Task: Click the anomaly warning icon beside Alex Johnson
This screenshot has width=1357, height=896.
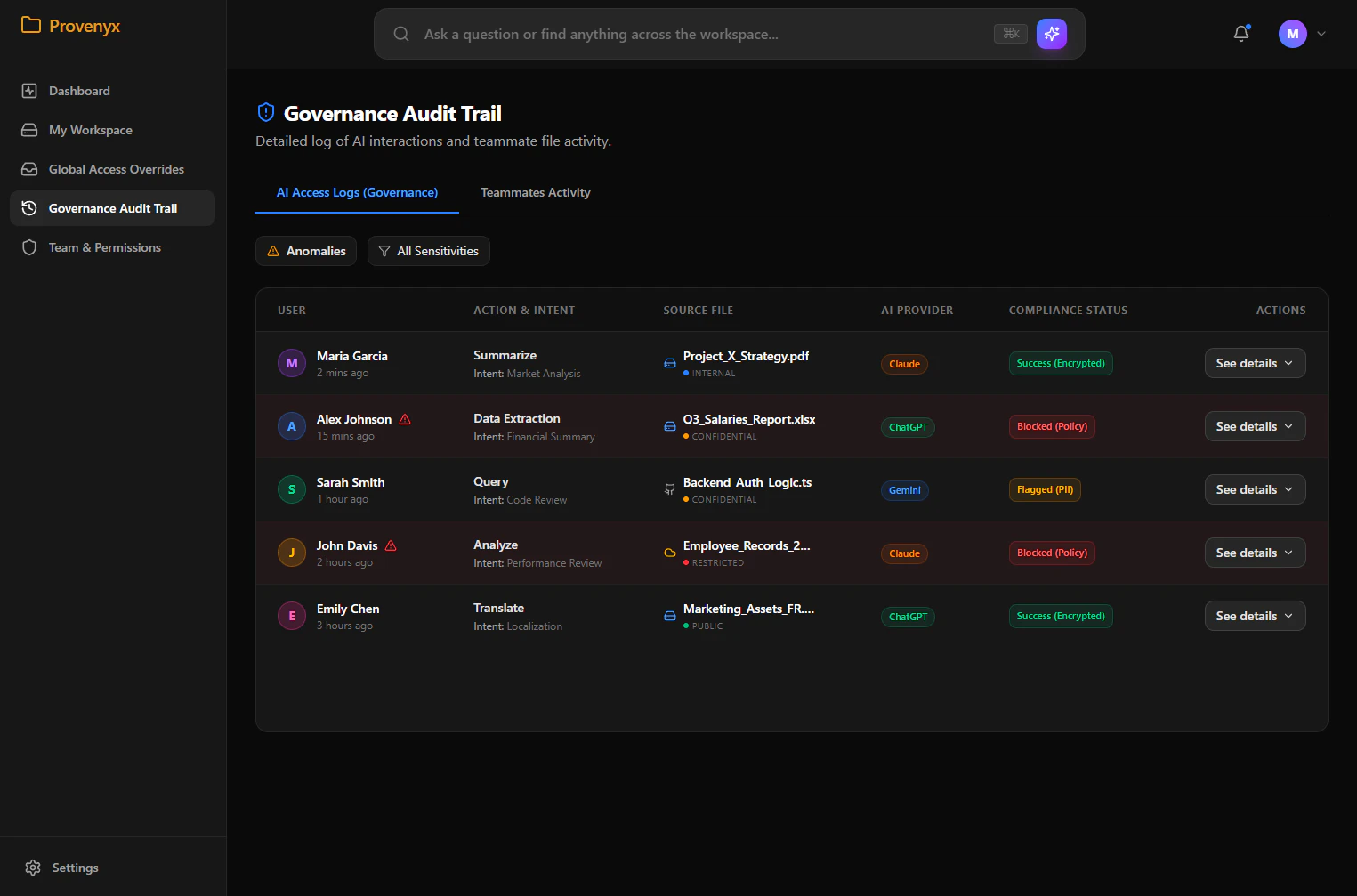Action: pyautogui.click(x=405, y=419)
